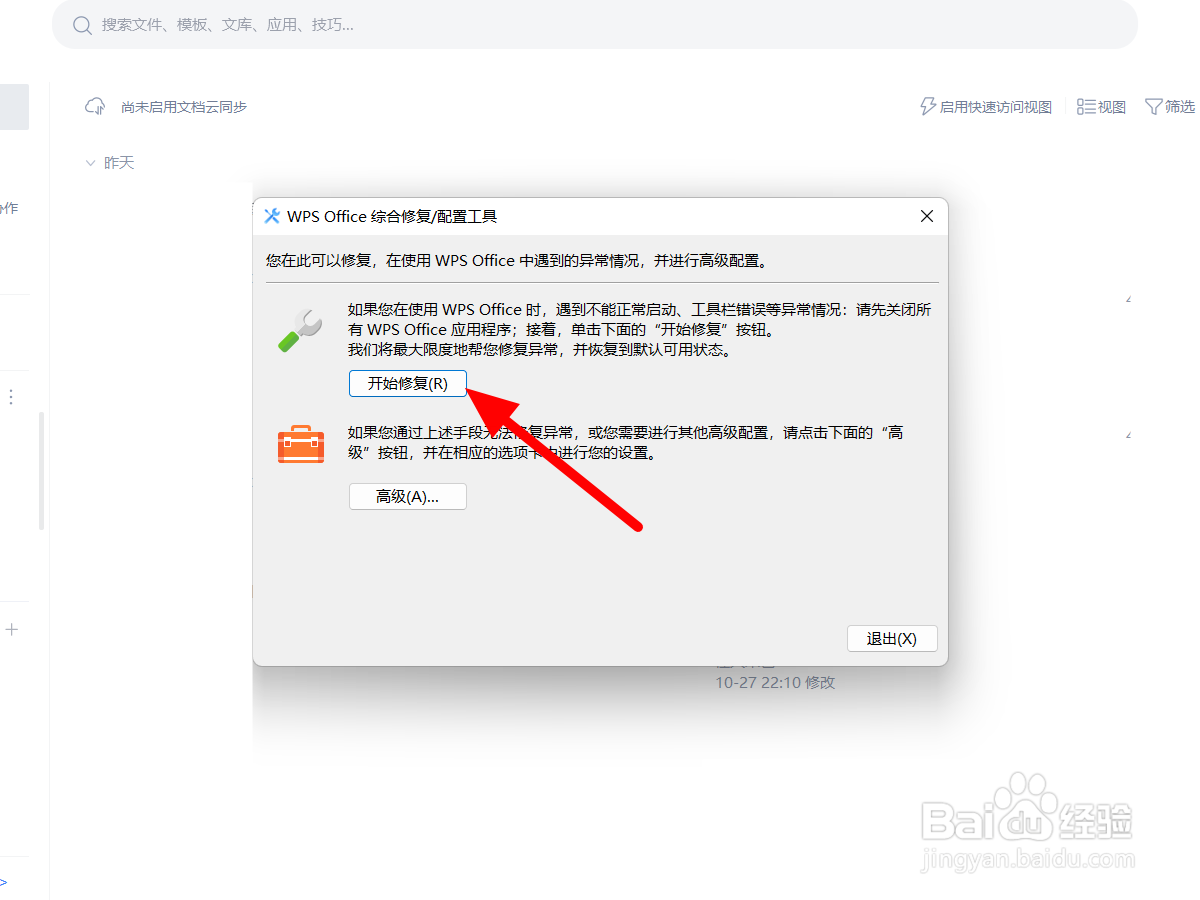Click the plus icon in the left sidebar
This screenshot has width=1200, height=900.
[x=14, y=629]
